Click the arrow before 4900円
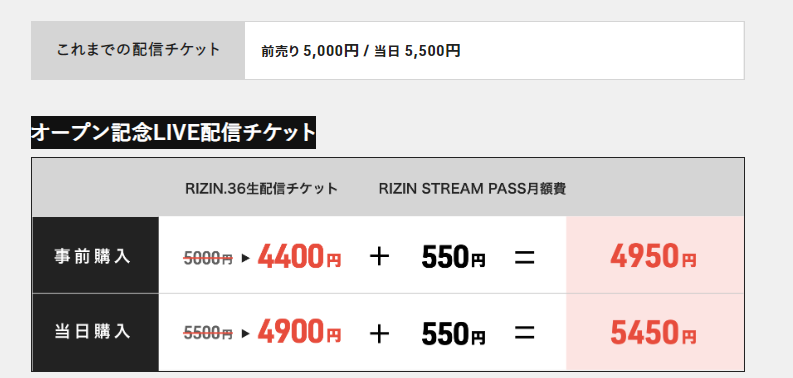Viewport: 793px width, 378px height. point(246,333)
